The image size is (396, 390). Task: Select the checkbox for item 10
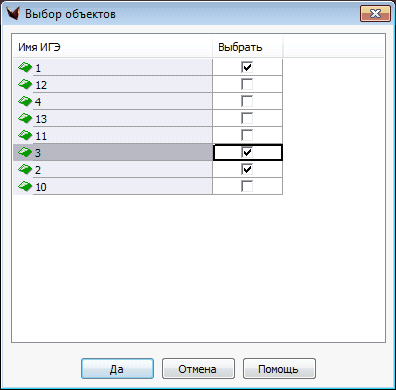point(247,186)
